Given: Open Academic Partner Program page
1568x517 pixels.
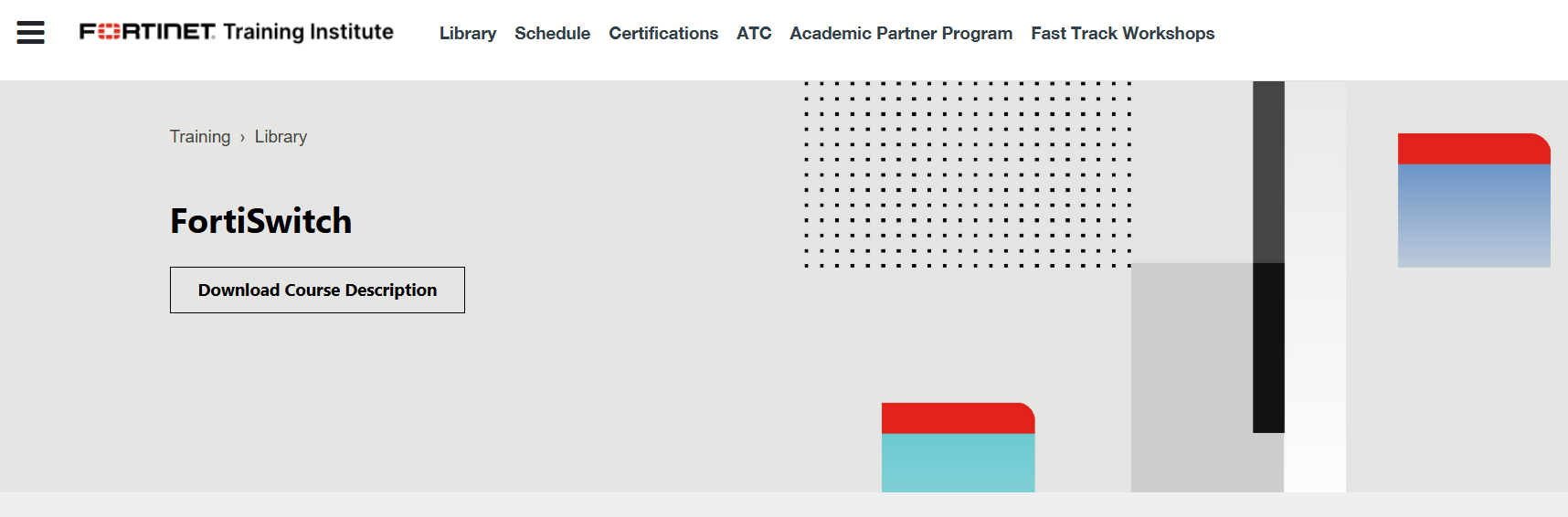Looking at the screenshot, I should (901, 33).
